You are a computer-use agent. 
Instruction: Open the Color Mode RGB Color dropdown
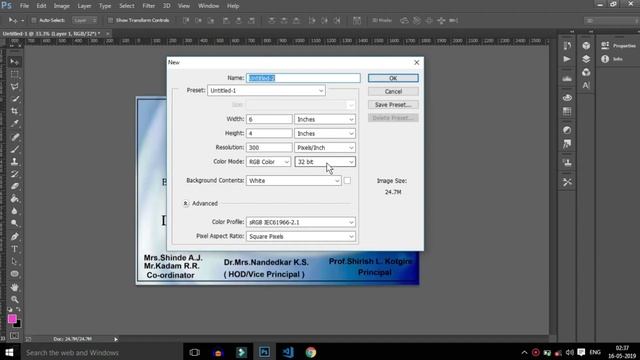[269, 162]
